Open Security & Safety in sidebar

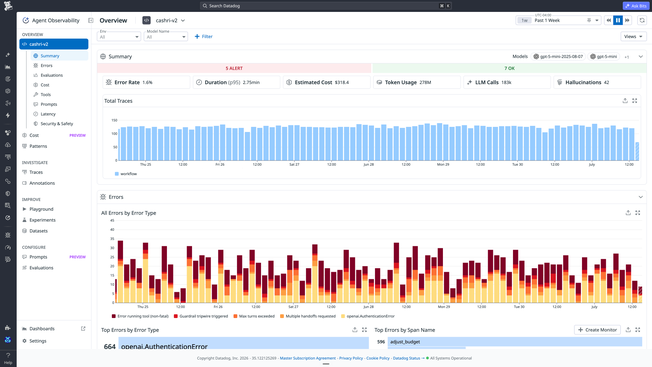coord(59,123)
